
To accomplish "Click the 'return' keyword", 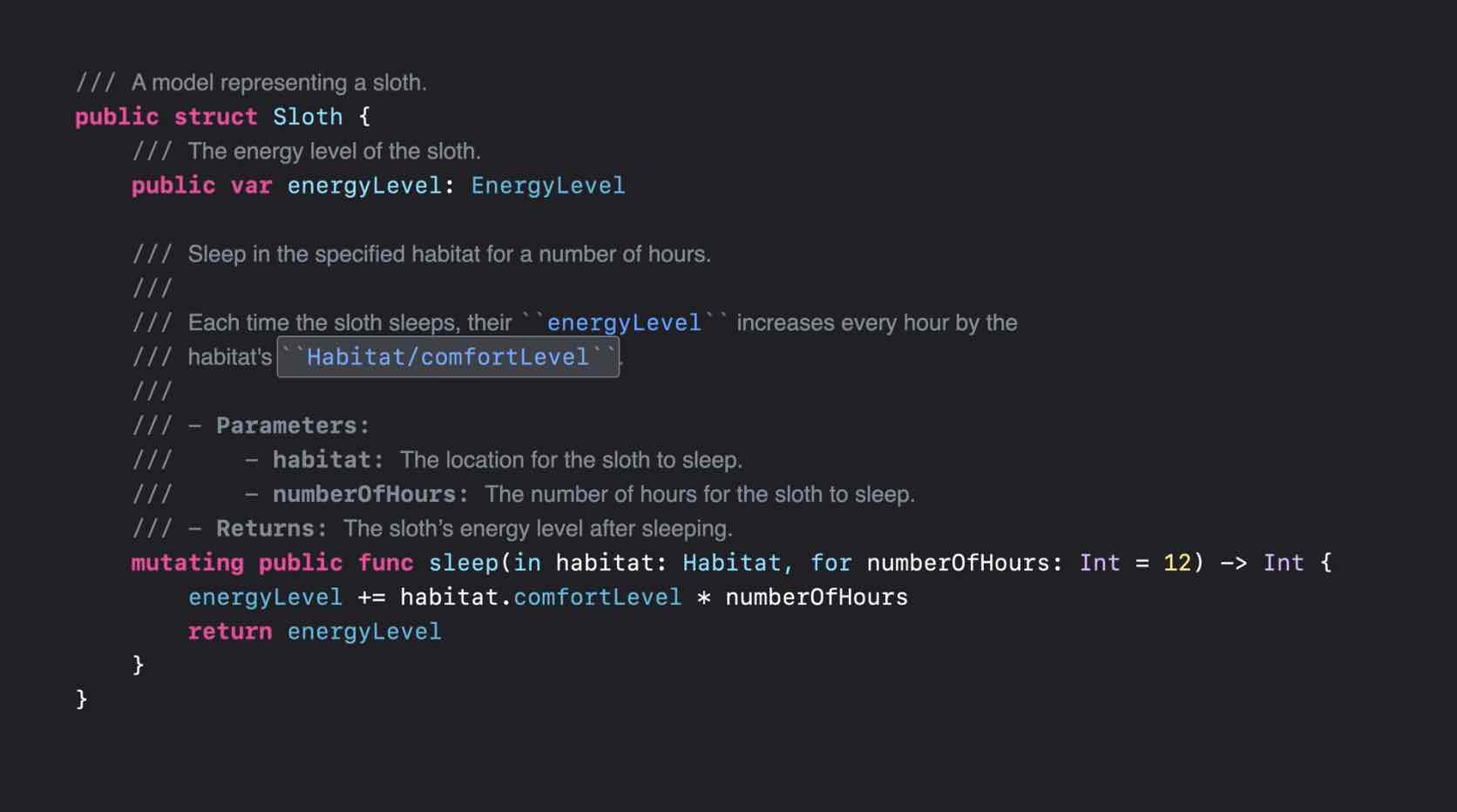I will pos(230,632).
